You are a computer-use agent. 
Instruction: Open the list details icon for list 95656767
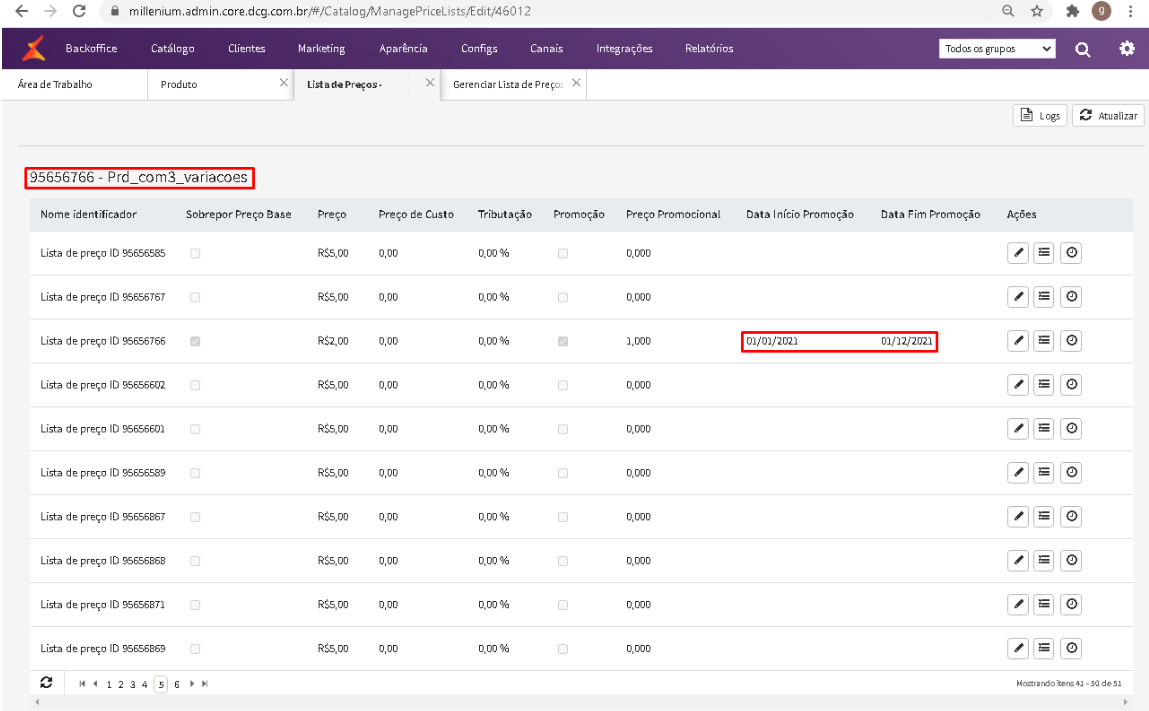[x=1044, y=297]
